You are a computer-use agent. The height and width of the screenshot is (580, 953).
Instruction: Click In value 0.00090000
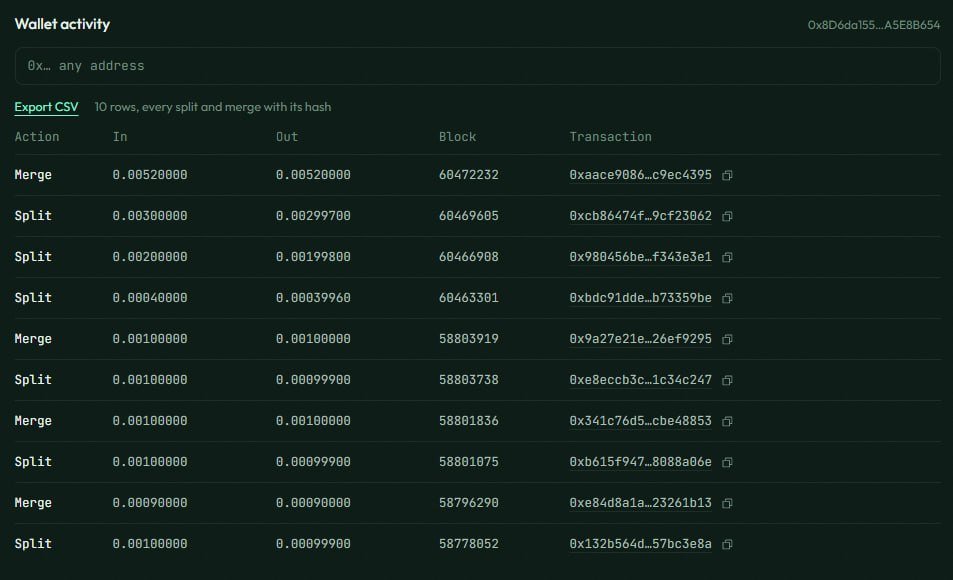[x=150, y=503]
